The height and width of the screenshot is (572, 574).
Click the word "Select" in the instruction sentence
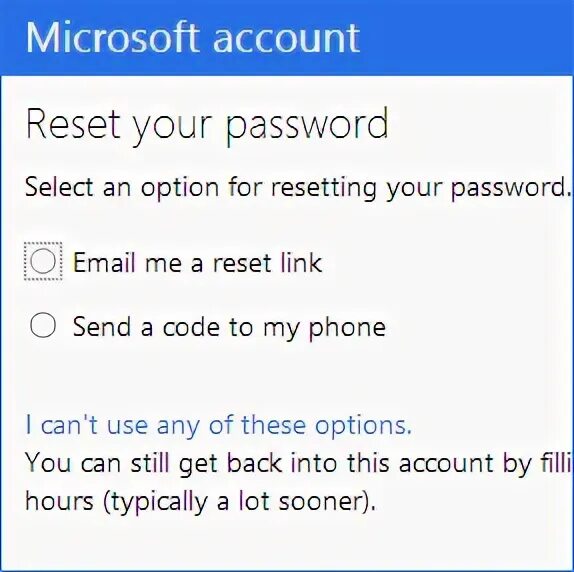coord(59,187)
